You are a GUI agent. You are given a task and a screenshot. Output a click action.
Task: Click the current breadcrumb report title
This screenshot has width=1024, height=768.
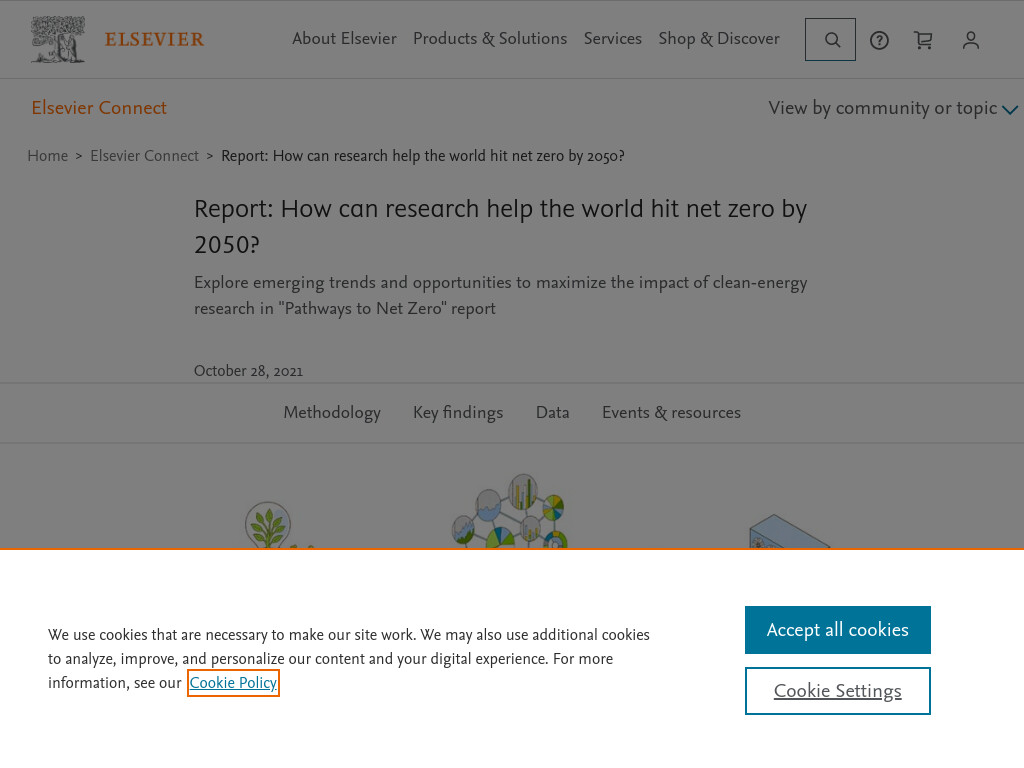[x=423, y=156]
